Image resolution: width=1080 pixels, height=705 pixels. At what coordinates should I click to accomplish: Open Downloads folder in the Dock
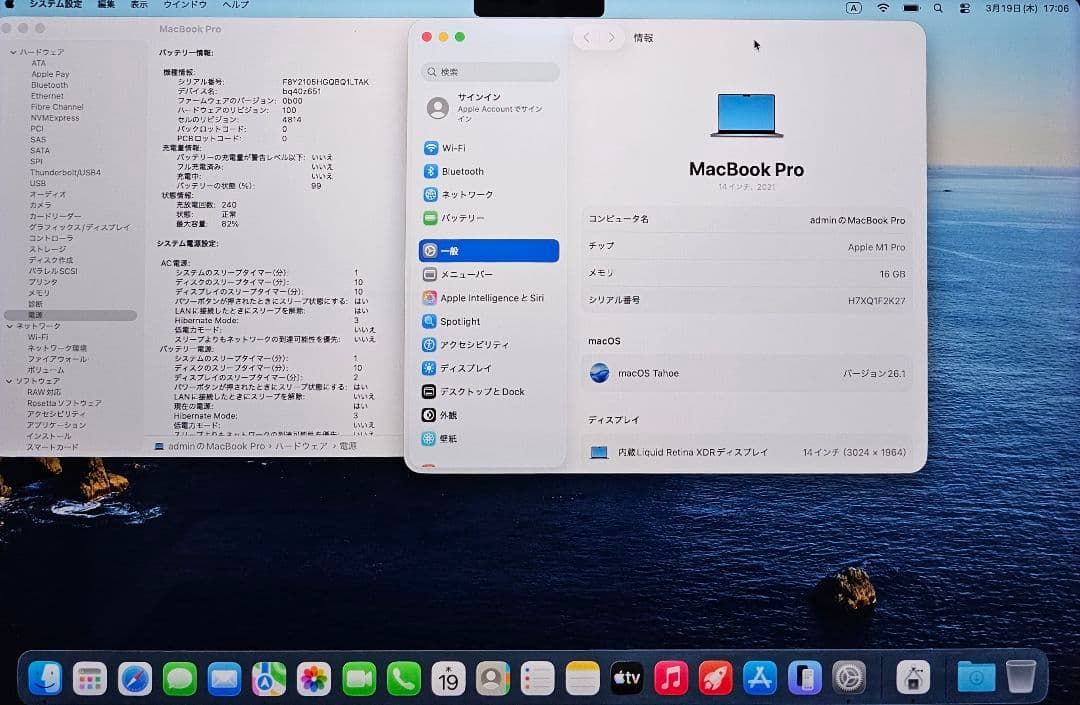[x=976, y=677]
